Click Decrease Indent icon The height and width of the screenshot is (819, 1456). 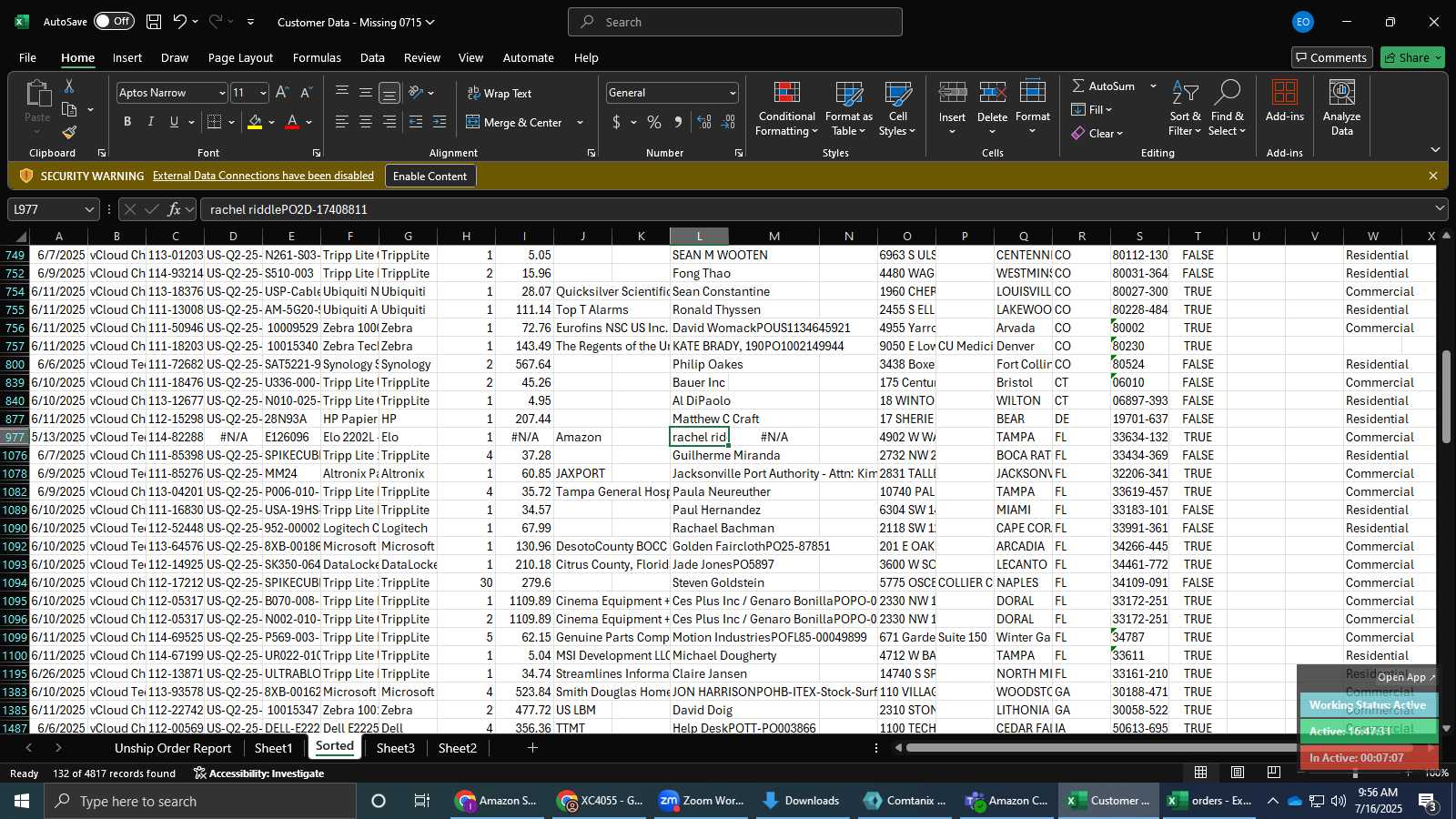click(x=416, y=122)
